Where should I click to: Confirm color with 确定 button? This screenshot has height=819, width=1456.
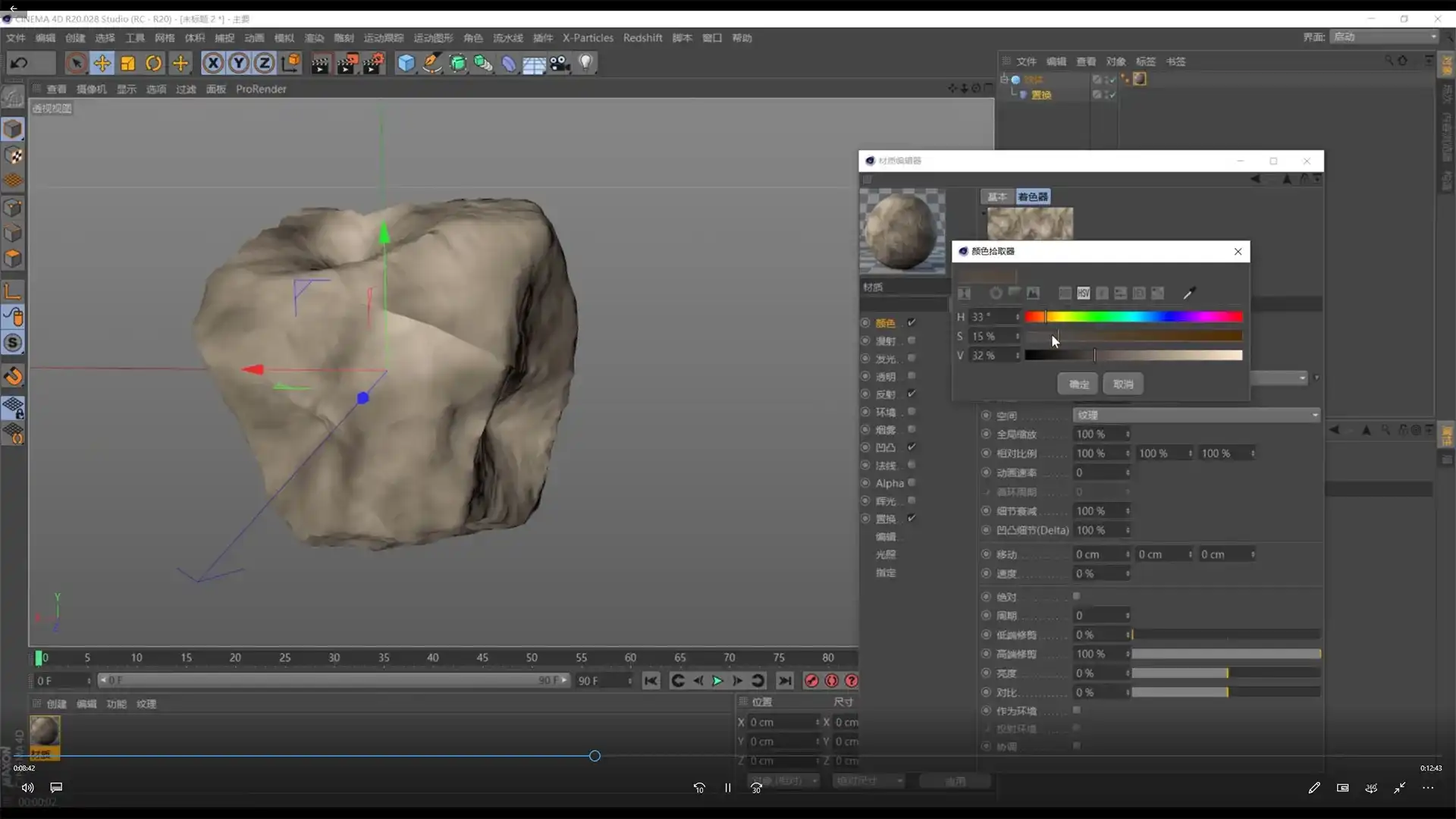[x=1078, y=384]
